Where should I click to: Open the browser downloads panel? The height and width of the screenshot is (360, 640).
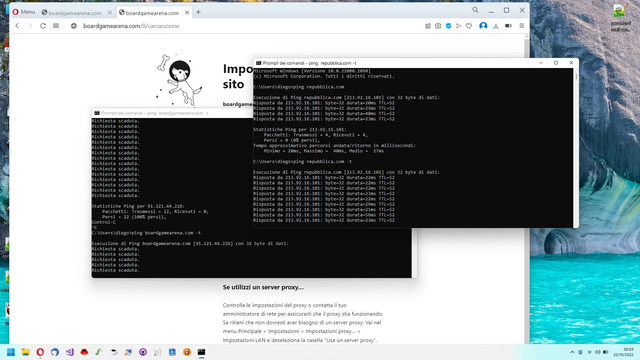point(496,26)
